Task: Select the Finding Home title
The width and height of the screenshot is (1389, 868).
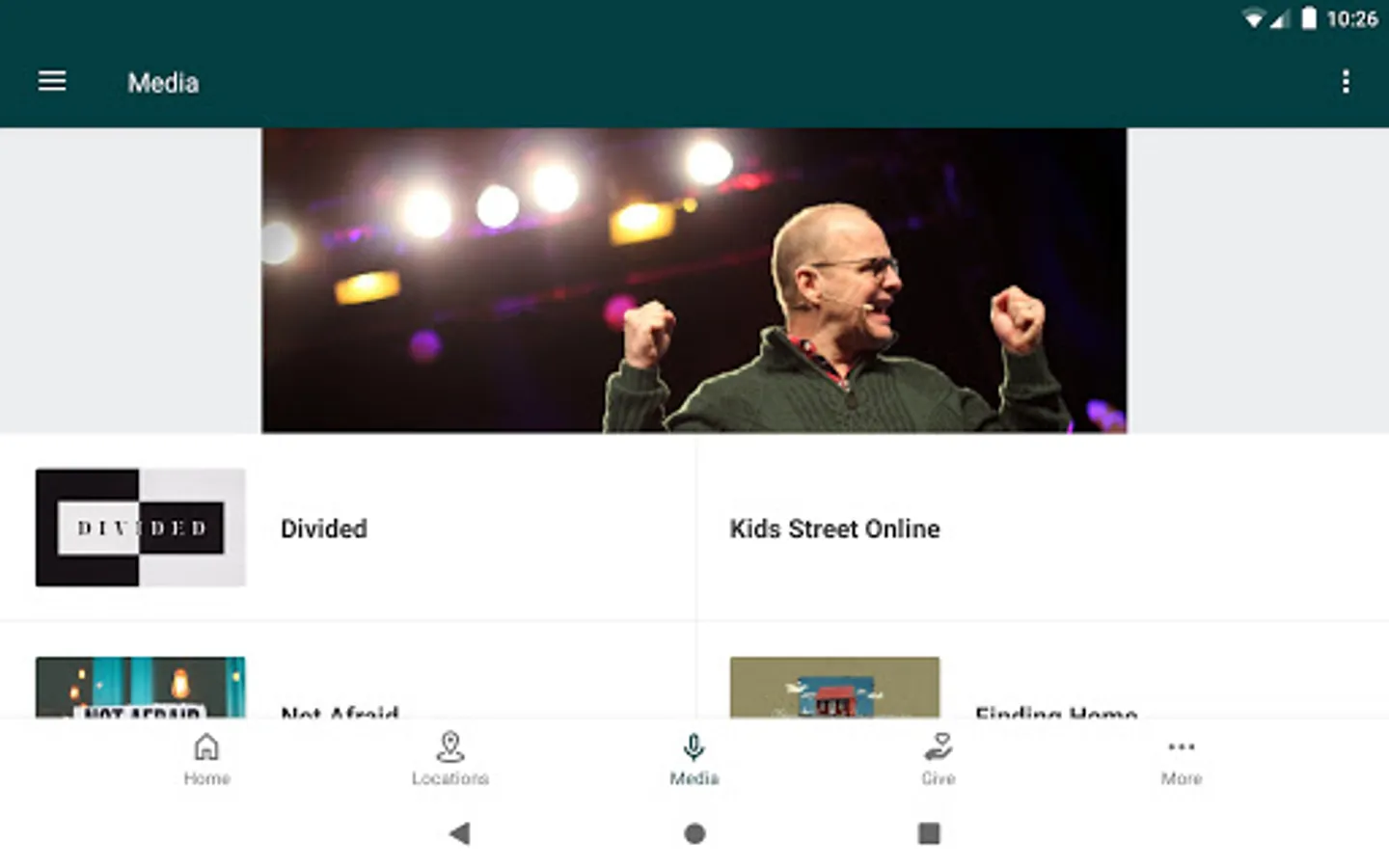Action: (1056, 712)
